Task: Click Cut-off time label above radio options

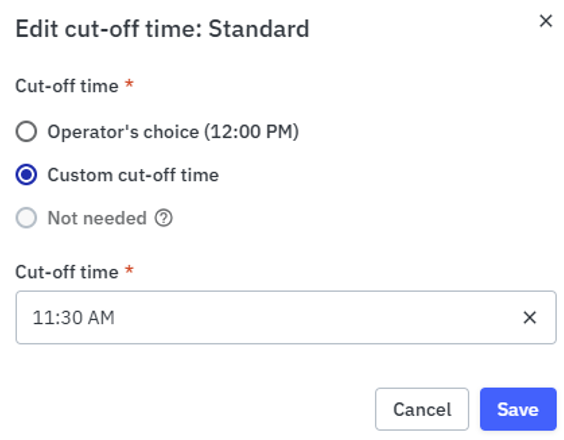Action: (x=67, y=86)
